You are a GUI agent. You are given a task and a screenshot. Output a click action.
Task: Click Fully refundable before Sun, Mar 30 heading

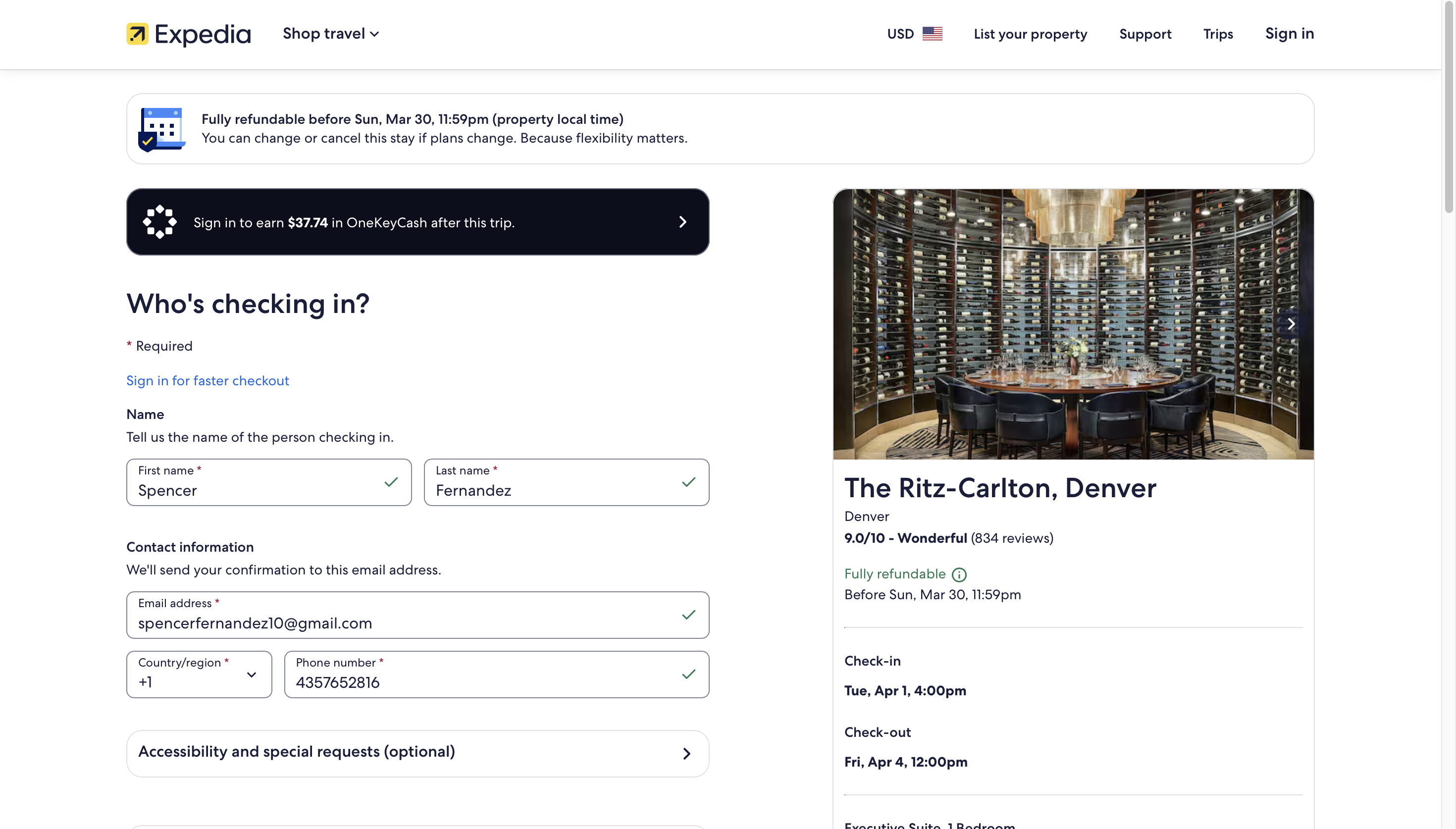pos(412,119)
